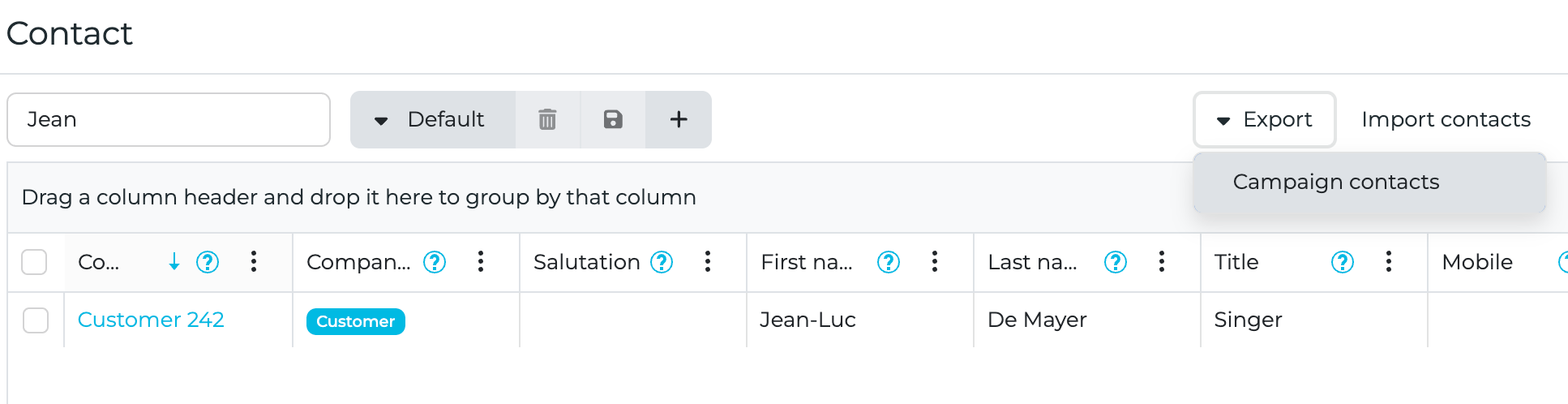Viewport: 1568px width, 404px height.
Task: Open the Export dropdown
Action: [x=1264, y=120]
